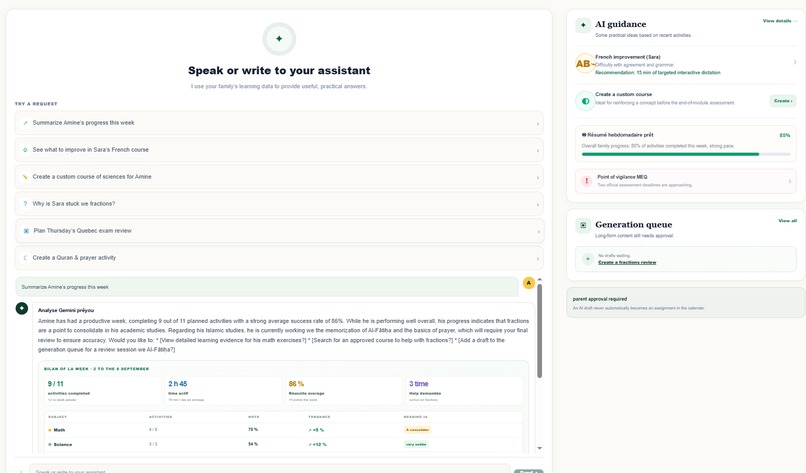
Task: Select Plan Thursday's Quebec exam review request
Action: 279,231
